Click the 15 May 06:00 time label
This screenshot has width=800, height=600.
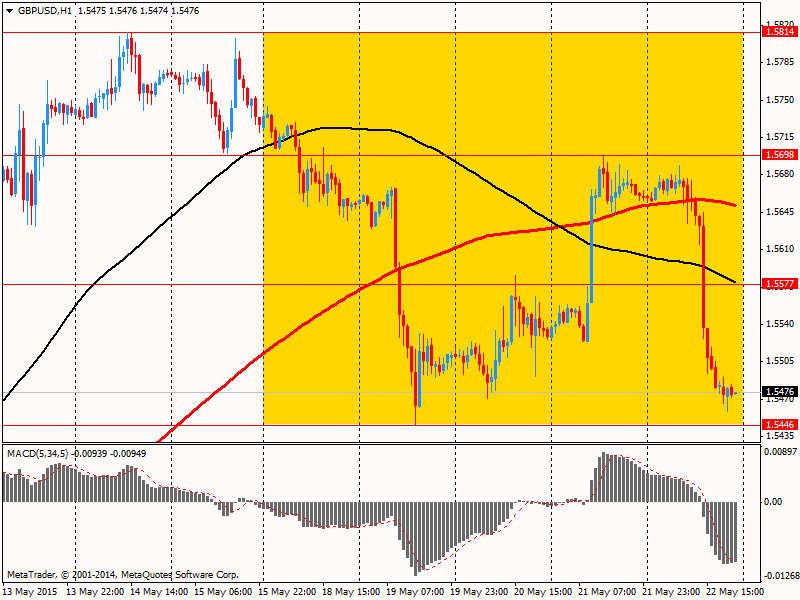point(223,592)
